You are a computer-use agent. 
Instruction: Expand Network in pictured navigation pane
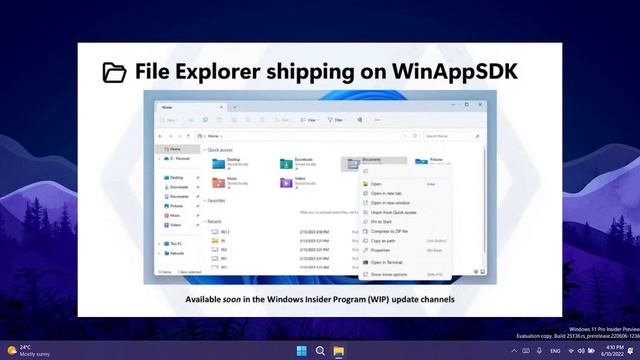coord(160,253)
